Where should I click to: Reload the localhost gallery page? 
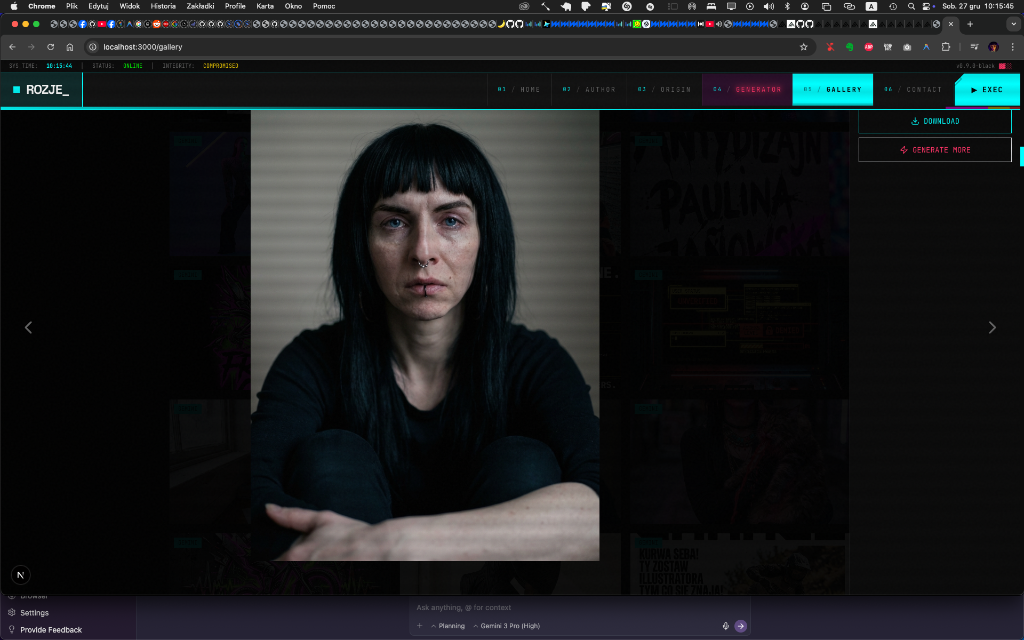(x=50, y=47)
